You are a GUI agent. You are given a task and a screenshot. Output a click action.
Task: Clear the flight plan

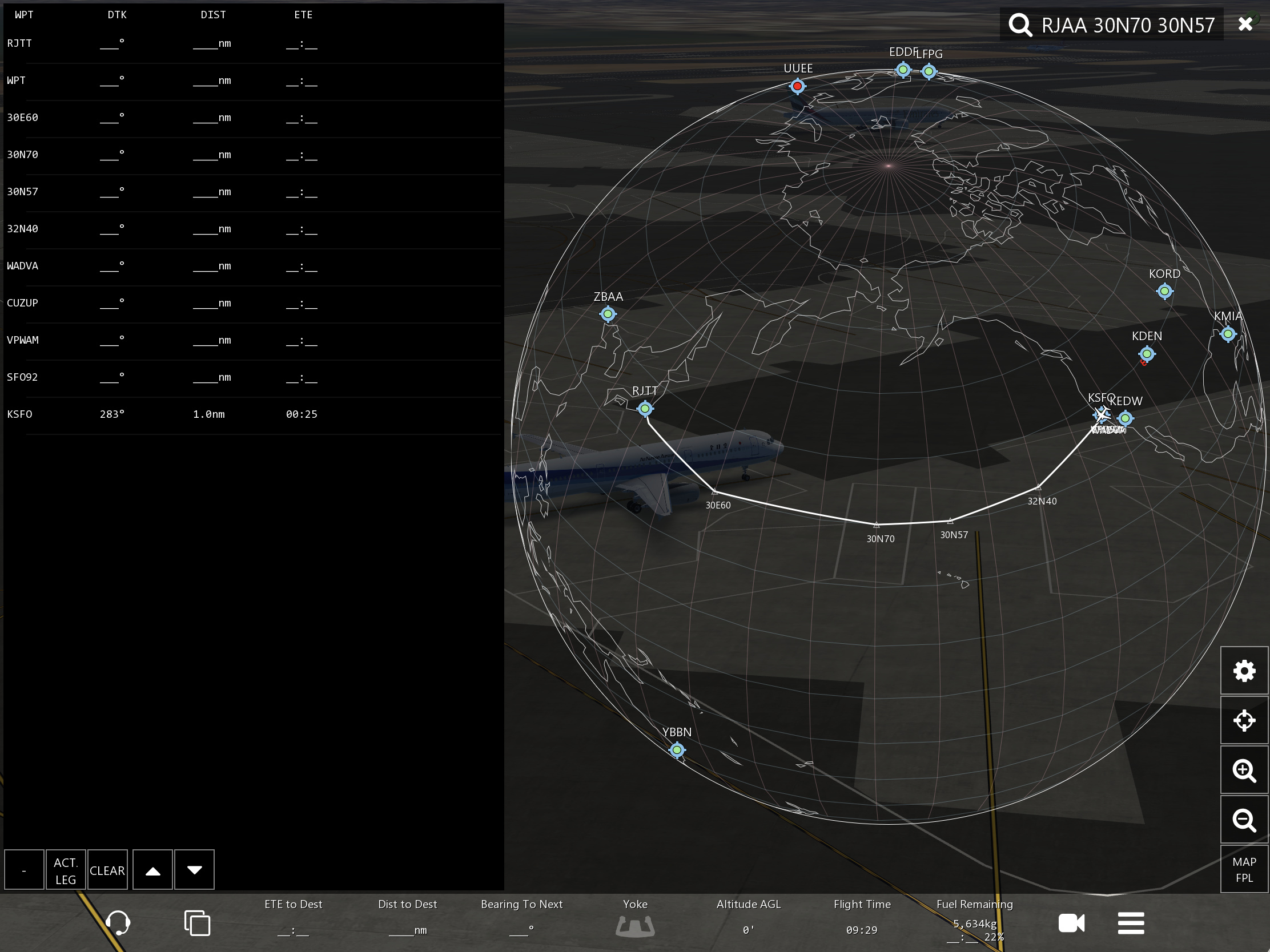[x=107, y=870]
